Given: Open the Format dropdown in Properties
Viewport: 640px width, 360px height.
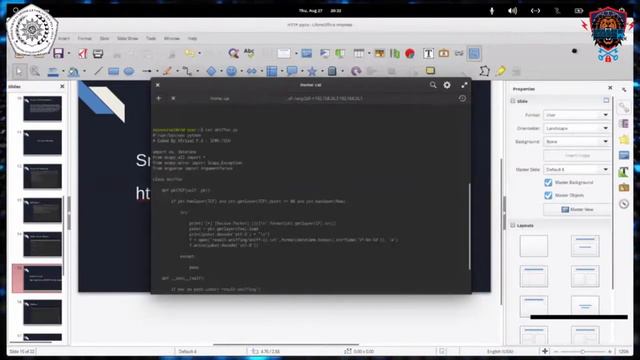Looking at the screenshot, I should (576, 115).
